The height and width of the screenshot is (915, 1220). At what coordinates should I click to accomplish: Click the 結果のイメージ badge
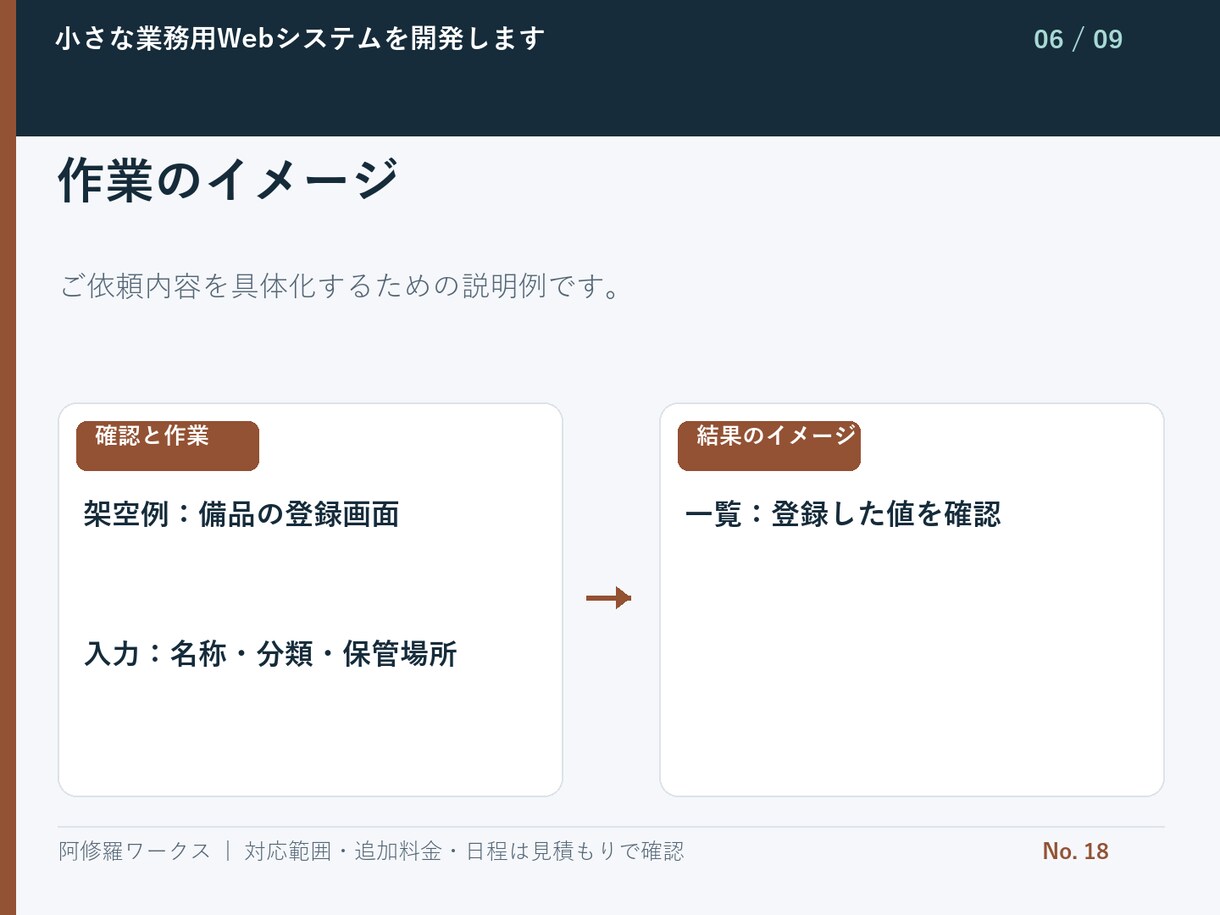(x=769, y=446)
